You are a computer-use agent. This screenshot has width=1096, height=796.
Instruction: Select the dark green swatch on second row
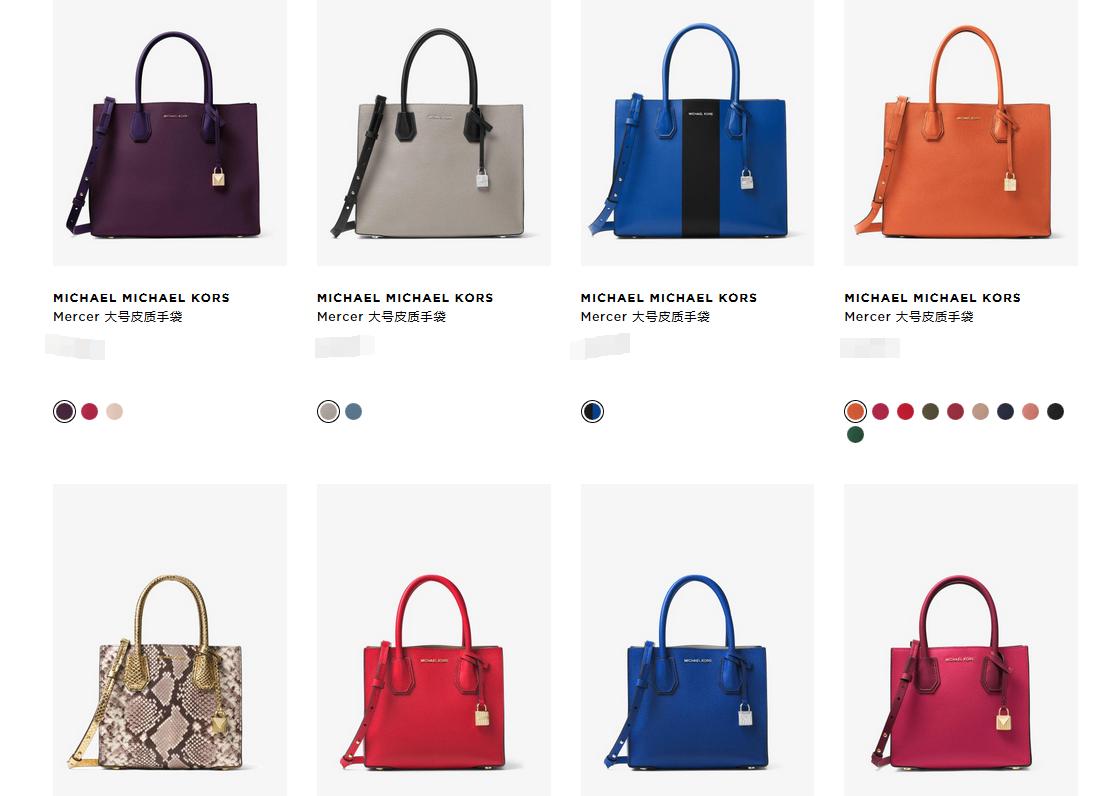click(x=856, y=435)
